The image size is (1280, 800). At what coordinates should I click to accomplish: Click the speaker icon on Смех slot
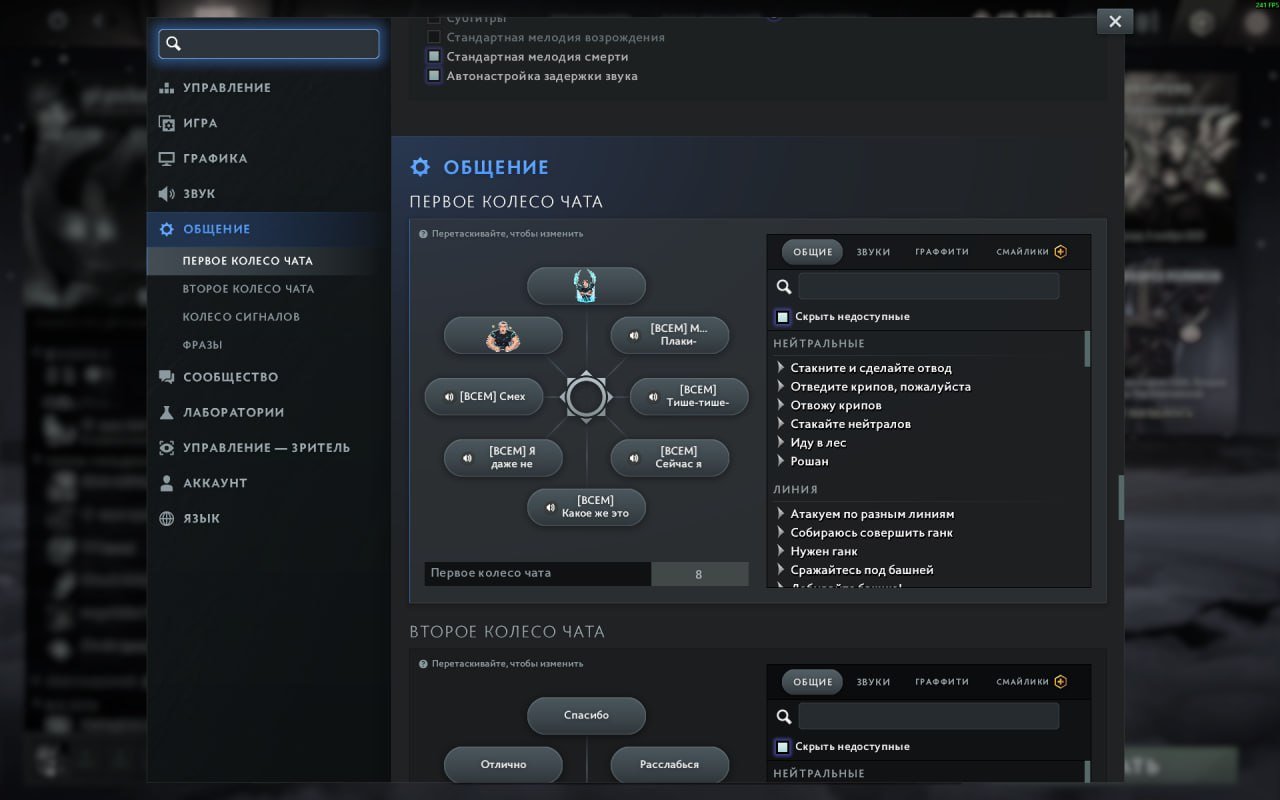pos(447,397)
